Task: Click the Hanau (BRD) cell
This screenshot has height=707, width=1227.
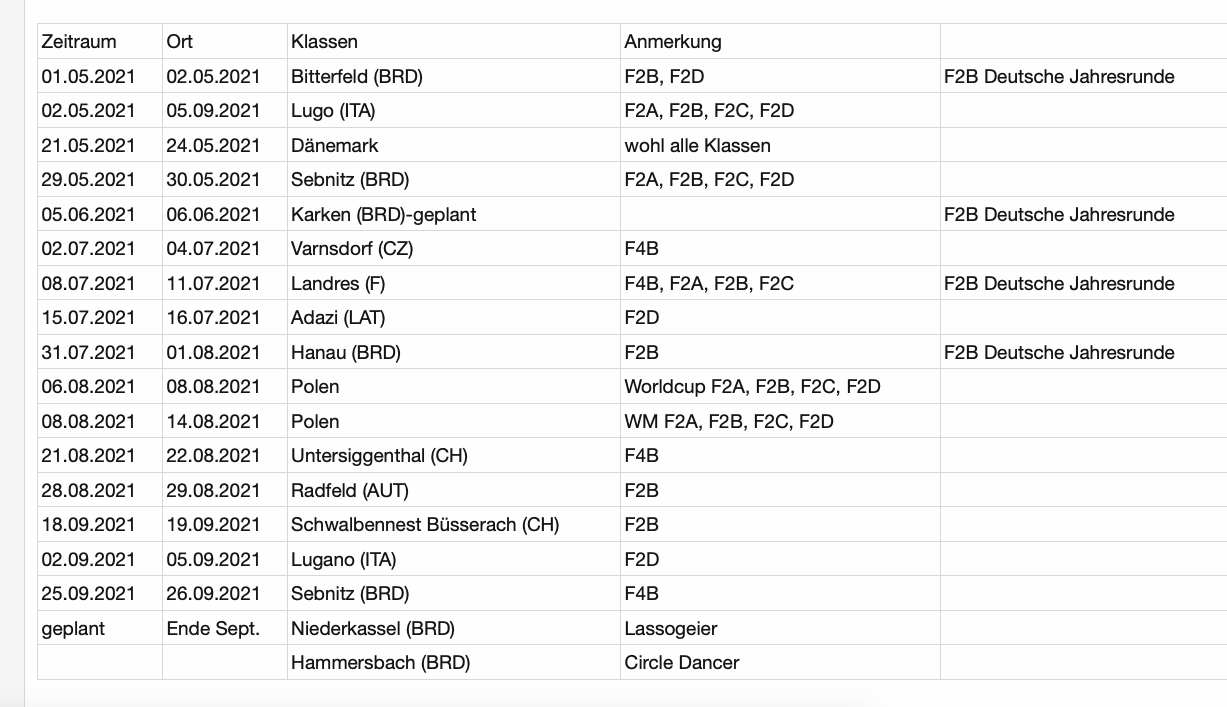Action: click(453, 352)
